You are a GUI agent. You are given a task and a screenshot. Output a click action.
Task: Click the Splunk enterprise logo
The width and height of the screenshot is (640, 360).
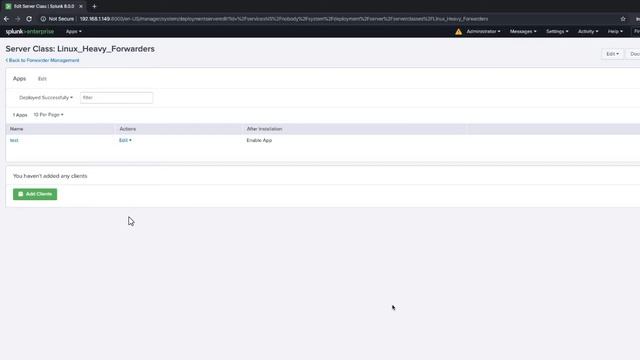[x=30, y=31]
